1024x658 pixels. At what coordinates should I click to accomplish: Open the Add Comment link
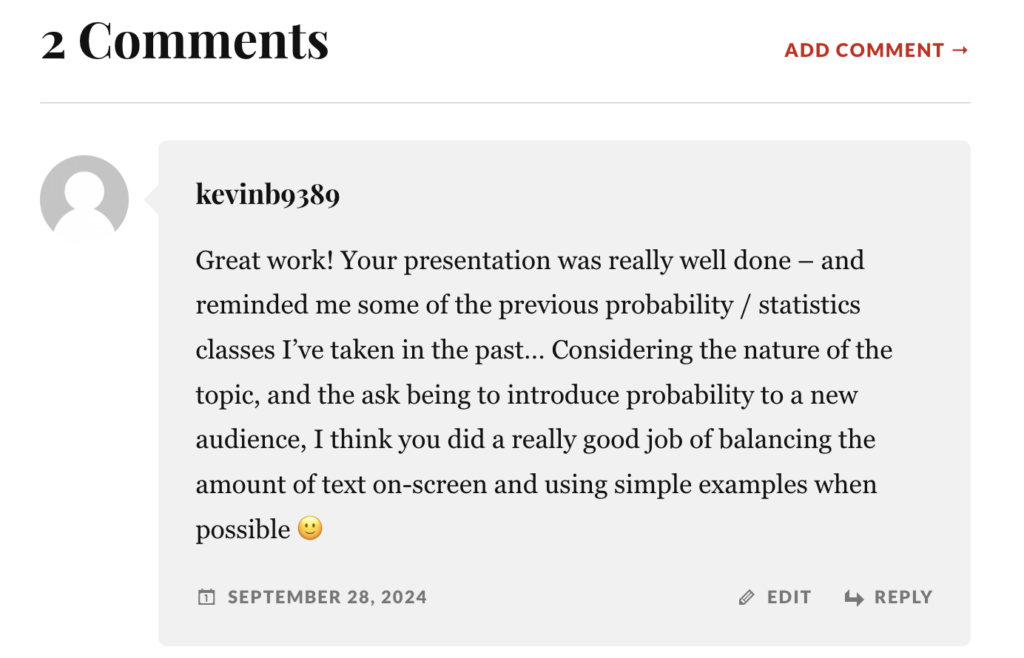pos(864,50)
